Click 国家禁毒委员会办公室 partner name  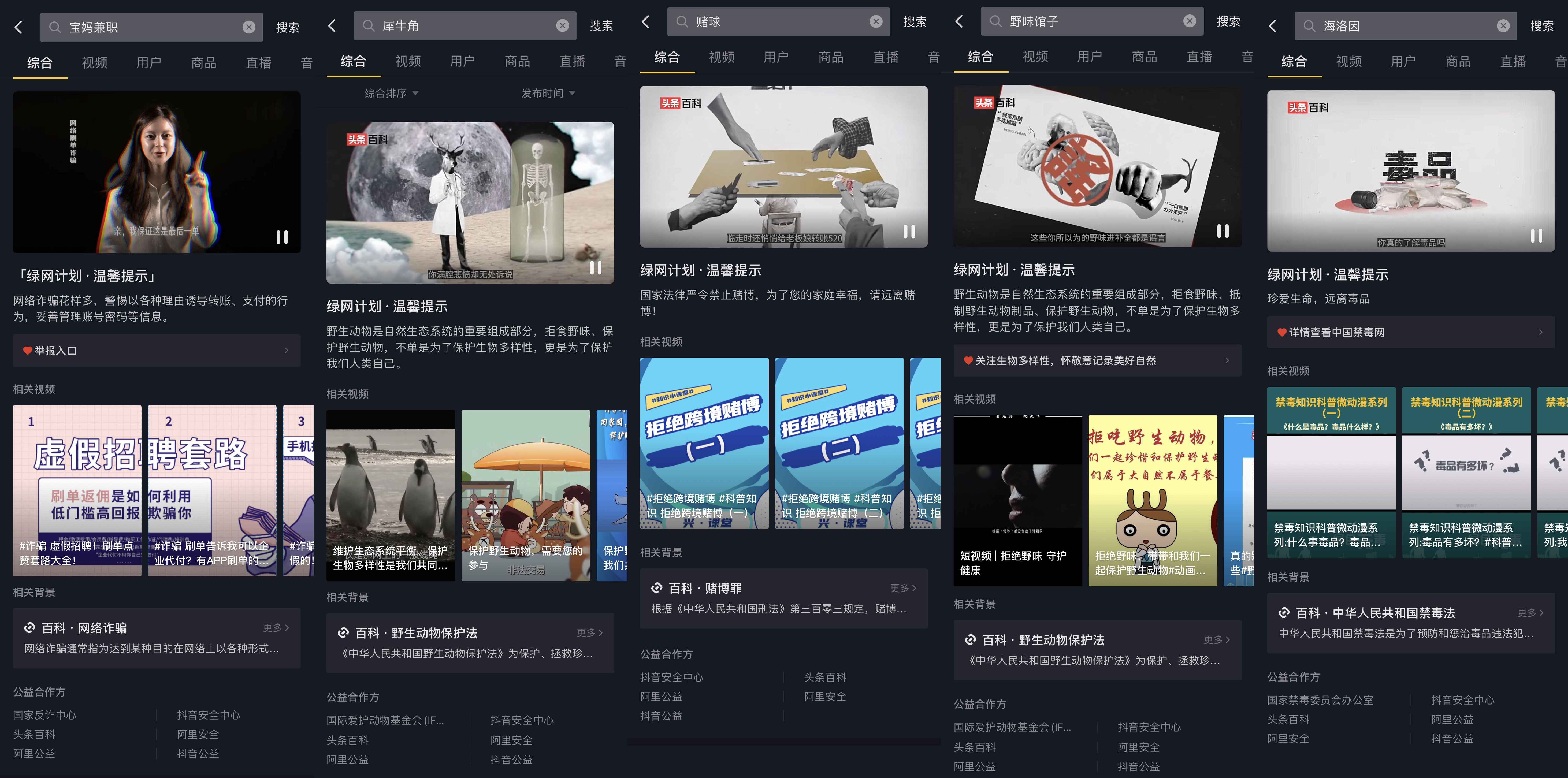1320,700
